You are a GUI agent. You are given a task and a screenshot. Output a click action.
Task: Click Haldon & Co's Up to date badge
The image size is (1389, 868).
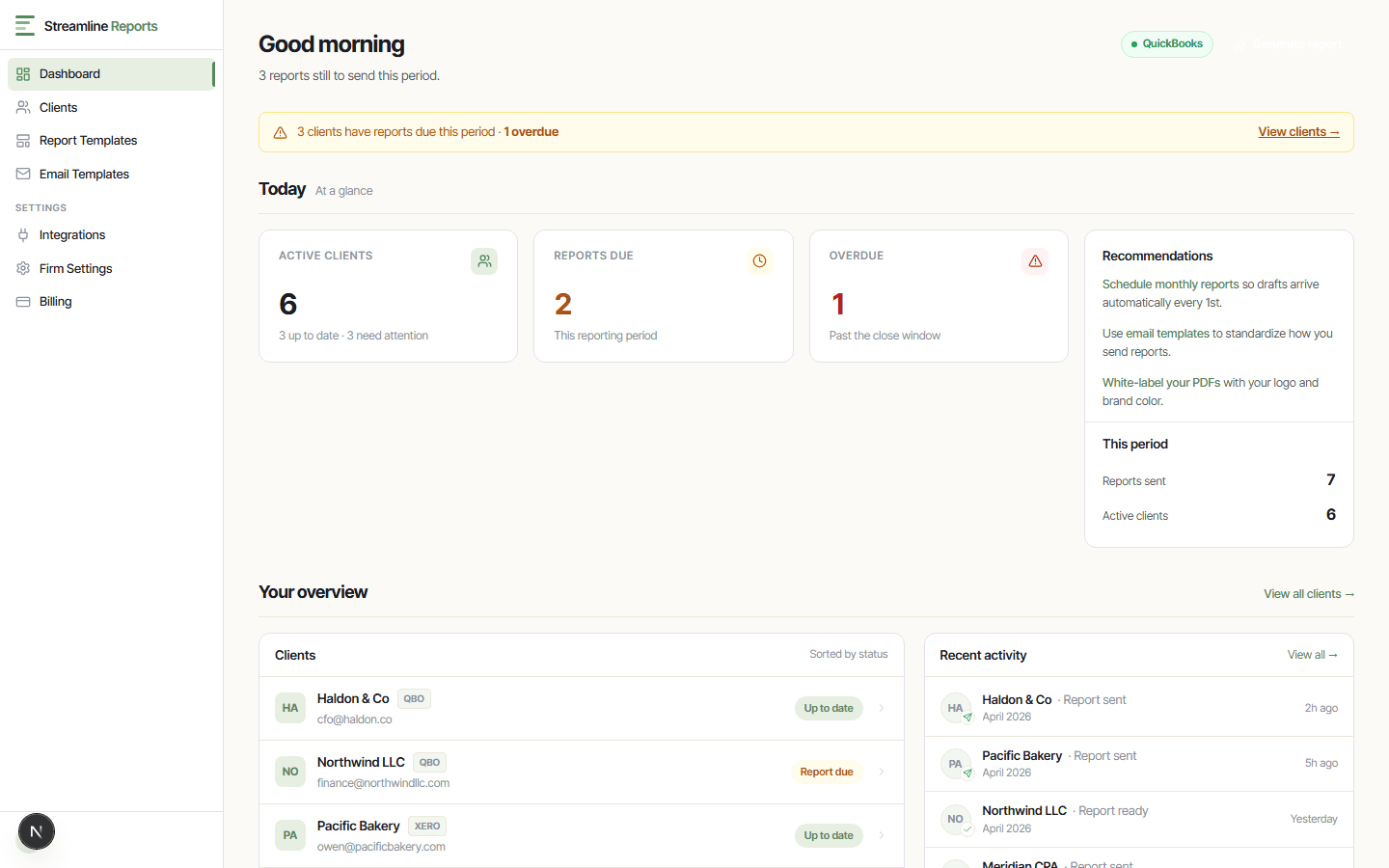[829, 709]
